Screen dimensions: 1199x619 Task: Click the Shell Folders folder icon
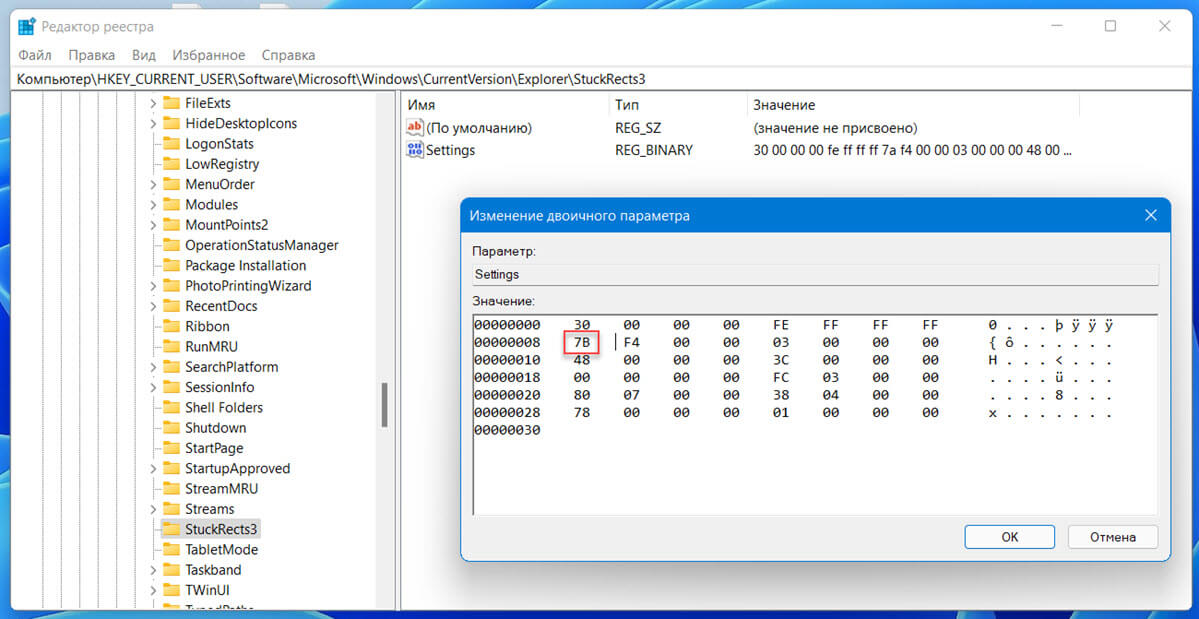tap(171, 407)
